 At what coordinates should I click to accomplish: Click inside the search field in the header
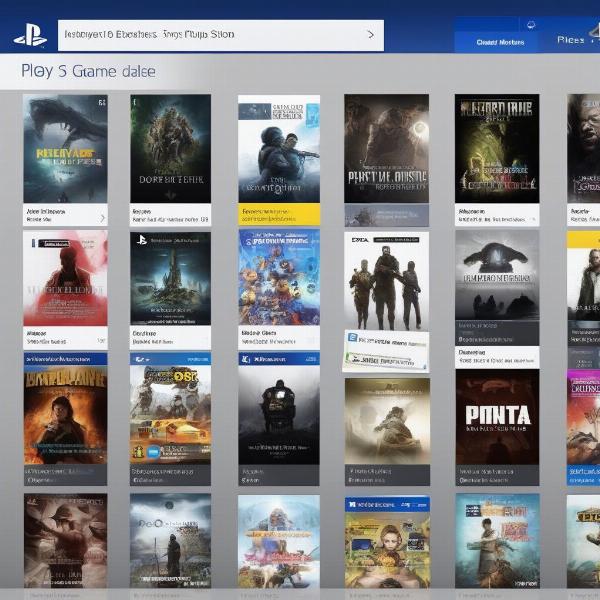(x=221, y=35)
